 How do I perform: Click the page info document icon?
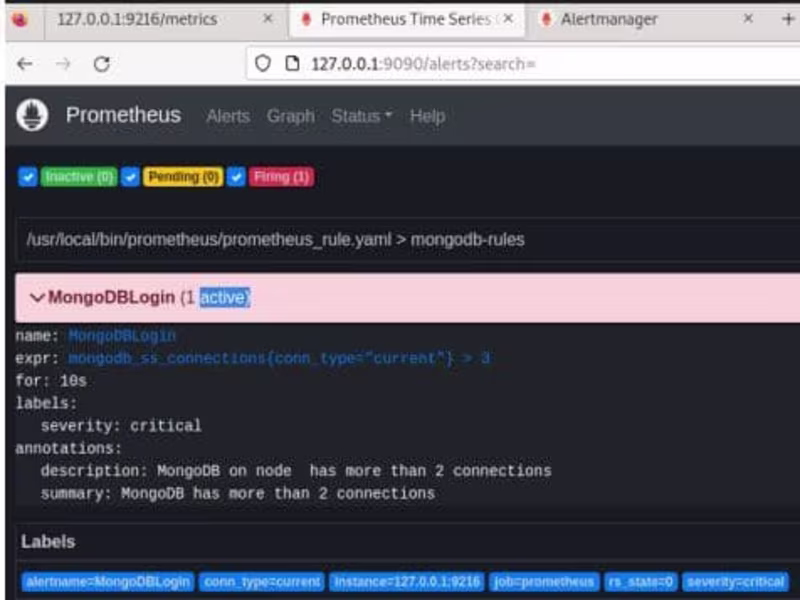292,64
